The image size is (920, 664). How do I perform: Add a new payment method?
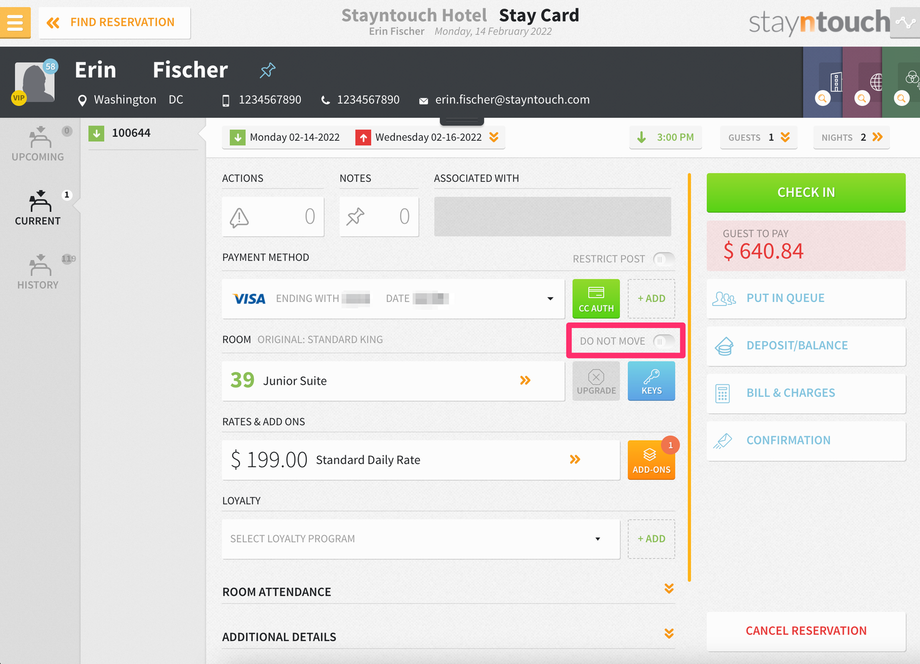[x=651, y=299]
